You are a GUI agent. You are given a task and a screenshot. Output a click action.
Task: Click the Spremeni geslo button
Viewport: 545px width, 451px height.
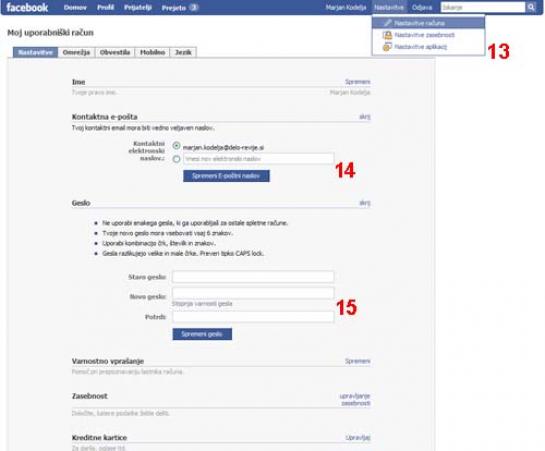pyautogui.click(x=202, y=334)
